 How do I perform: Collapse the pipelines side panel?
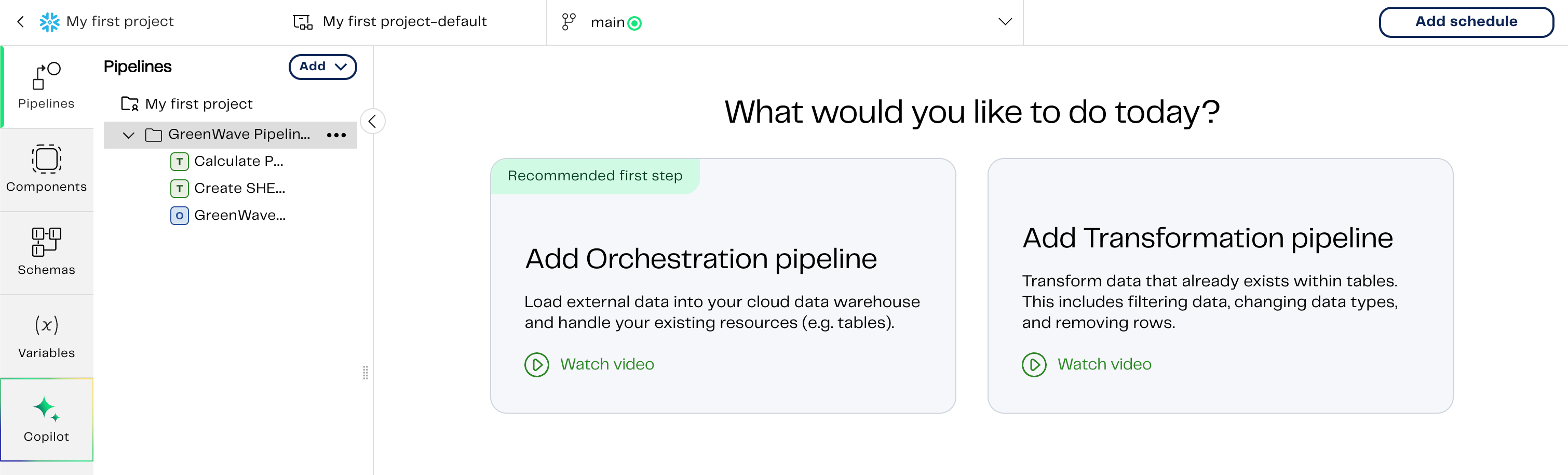click(372, 121)
